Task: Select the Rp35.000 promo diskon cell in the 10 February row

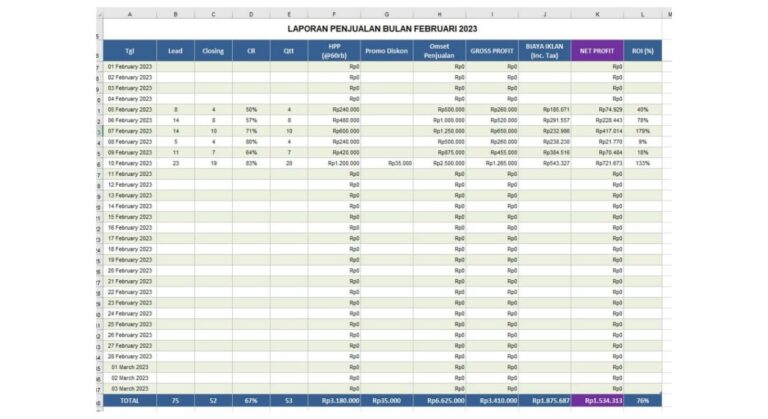Action: (387, 163)
